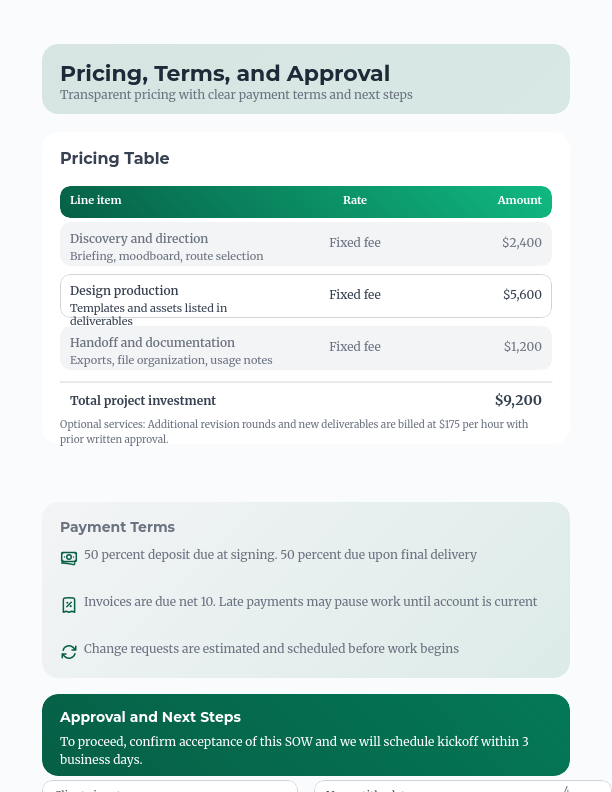Image resolution: width=612 pixels, height=792 pixels.
Task: Select the Handoff and documentation row title
Action: [152, 343]
